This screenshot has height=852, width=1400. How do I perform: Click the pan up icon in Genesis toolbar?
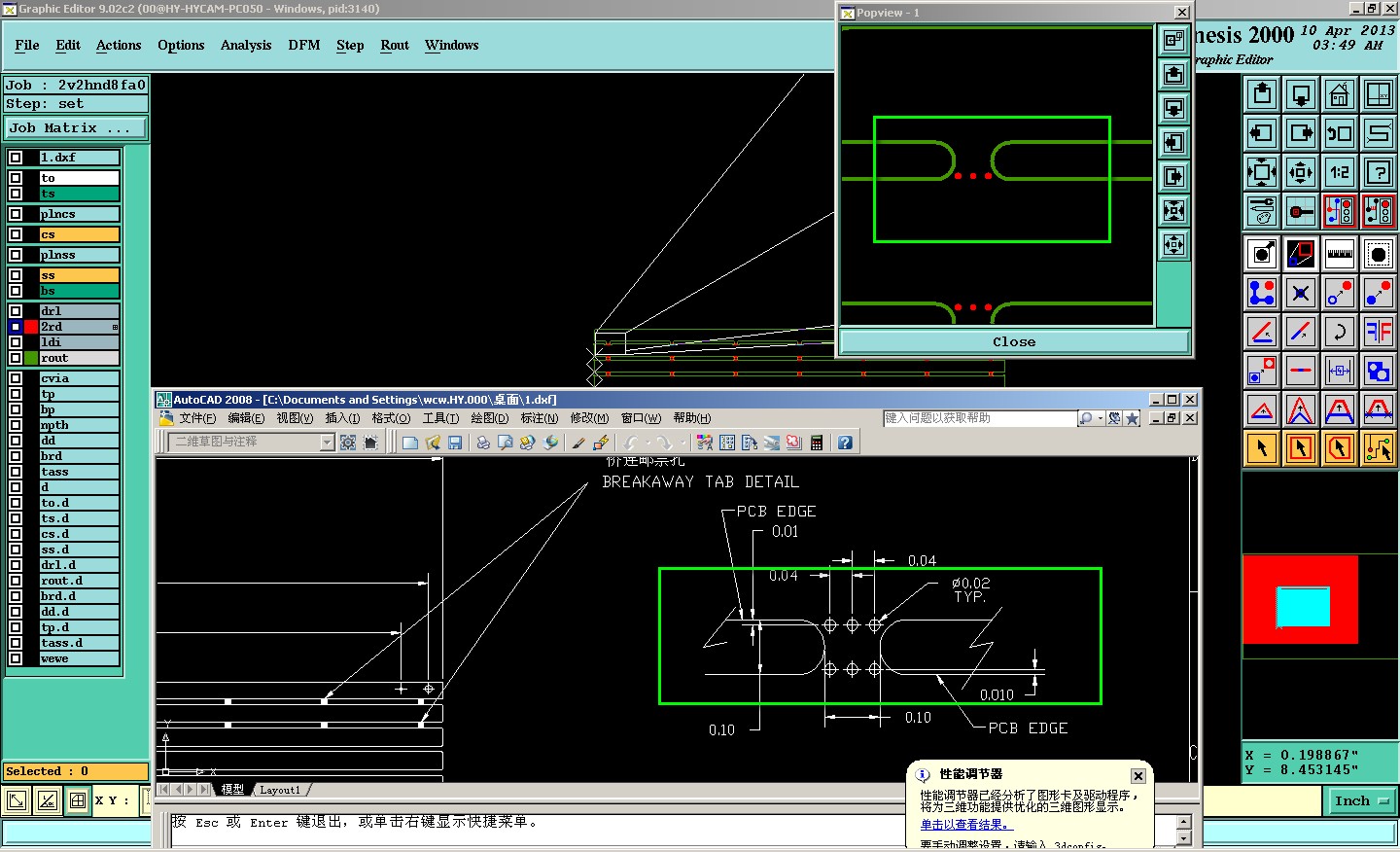tap(1262, 94)
